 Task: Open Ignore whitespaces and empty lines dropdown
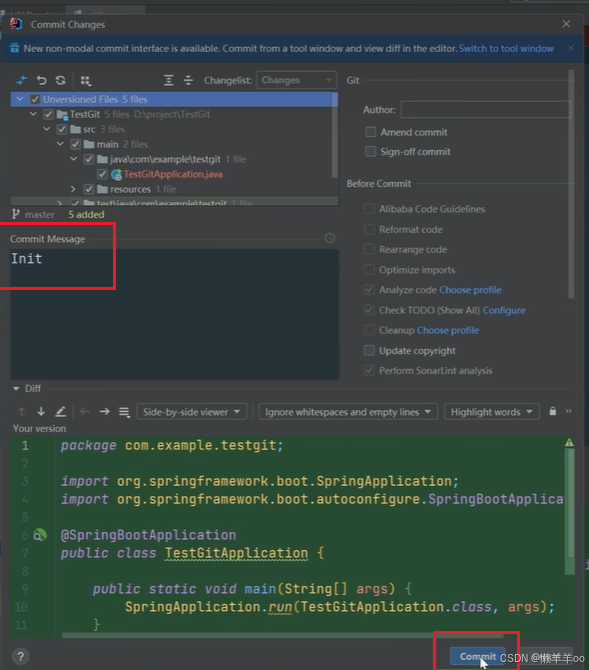point(348,412)
